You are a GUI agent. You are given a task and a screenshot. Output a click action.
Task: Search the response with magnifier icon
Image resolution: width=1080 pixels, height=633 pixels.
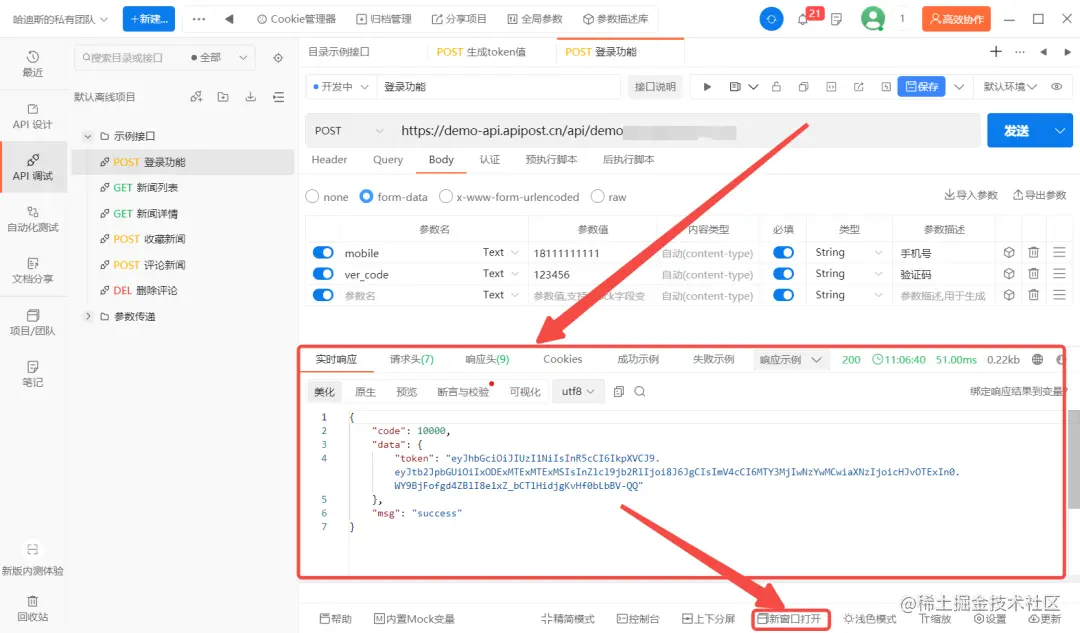pyautogui.click(x=640, y=391)
